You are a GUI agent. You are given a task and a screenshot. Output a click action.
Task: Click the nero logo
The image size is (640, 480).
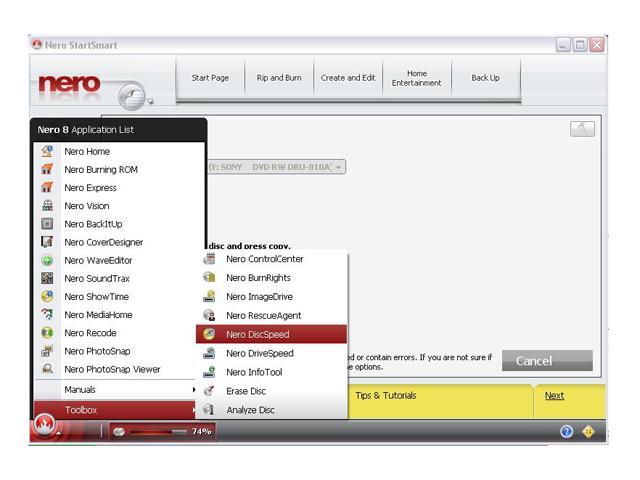(x=69, y=84)
